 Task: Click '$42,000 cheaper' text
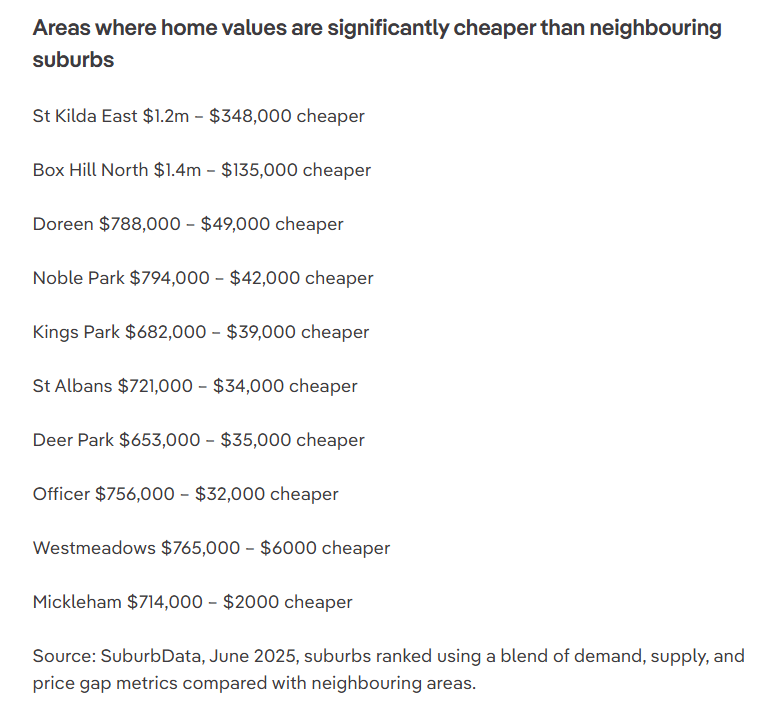(301, 279)
